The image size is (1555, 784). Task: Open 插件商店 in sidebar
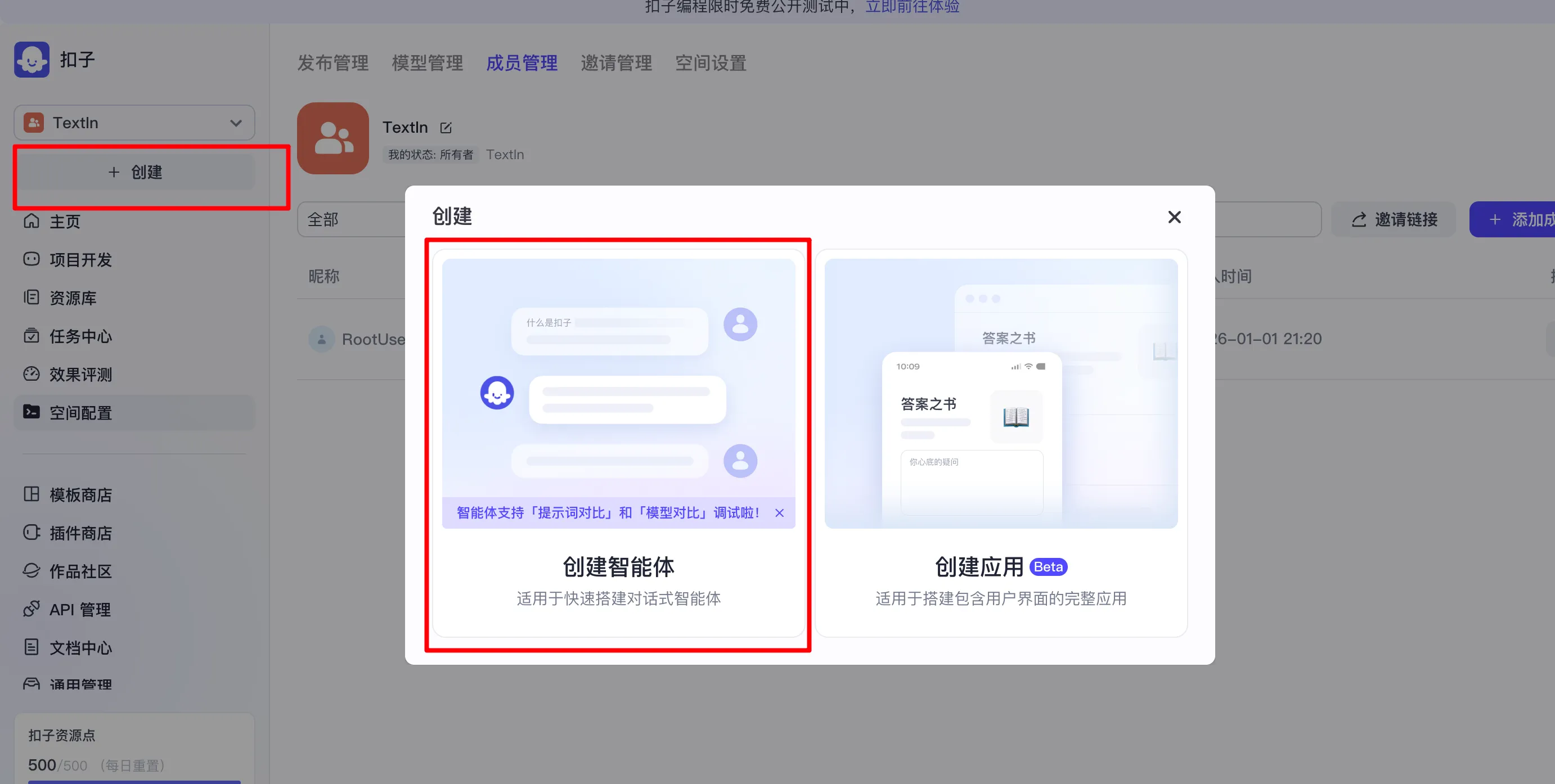pyautogui.click(x=134, y=533)
